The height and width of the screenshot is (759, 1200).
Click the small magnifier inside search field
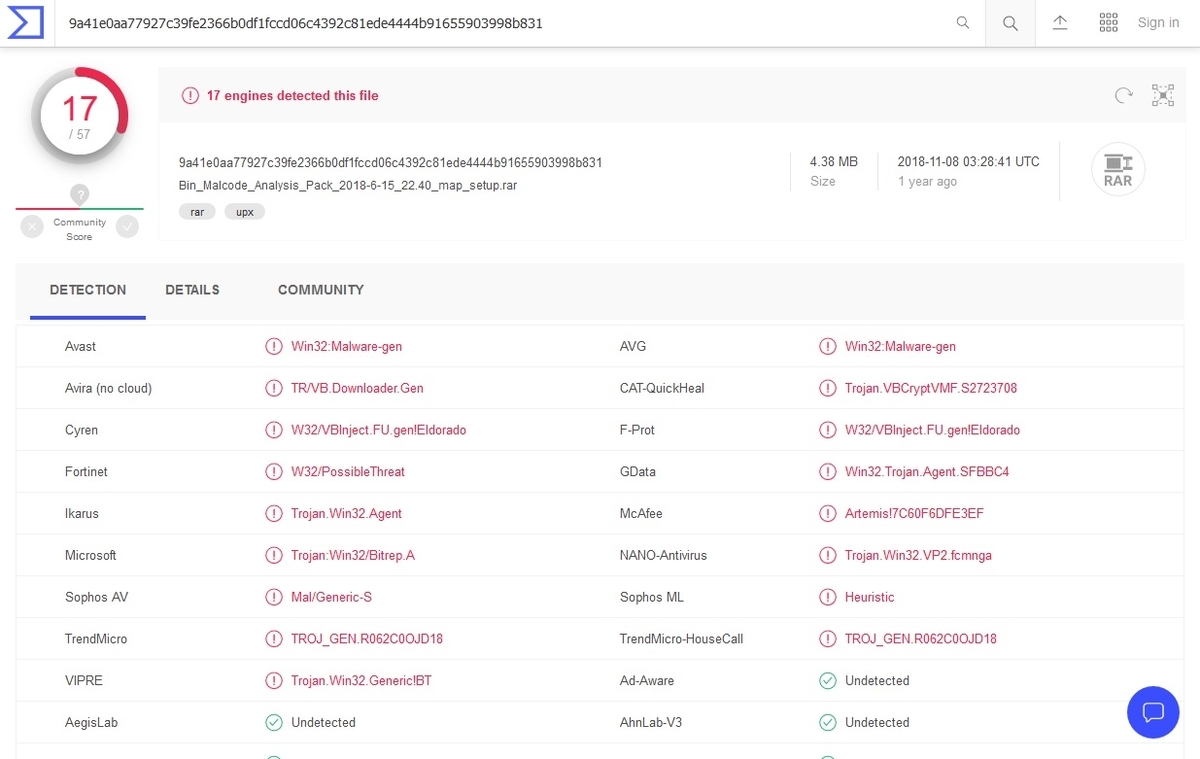[963, 23]
